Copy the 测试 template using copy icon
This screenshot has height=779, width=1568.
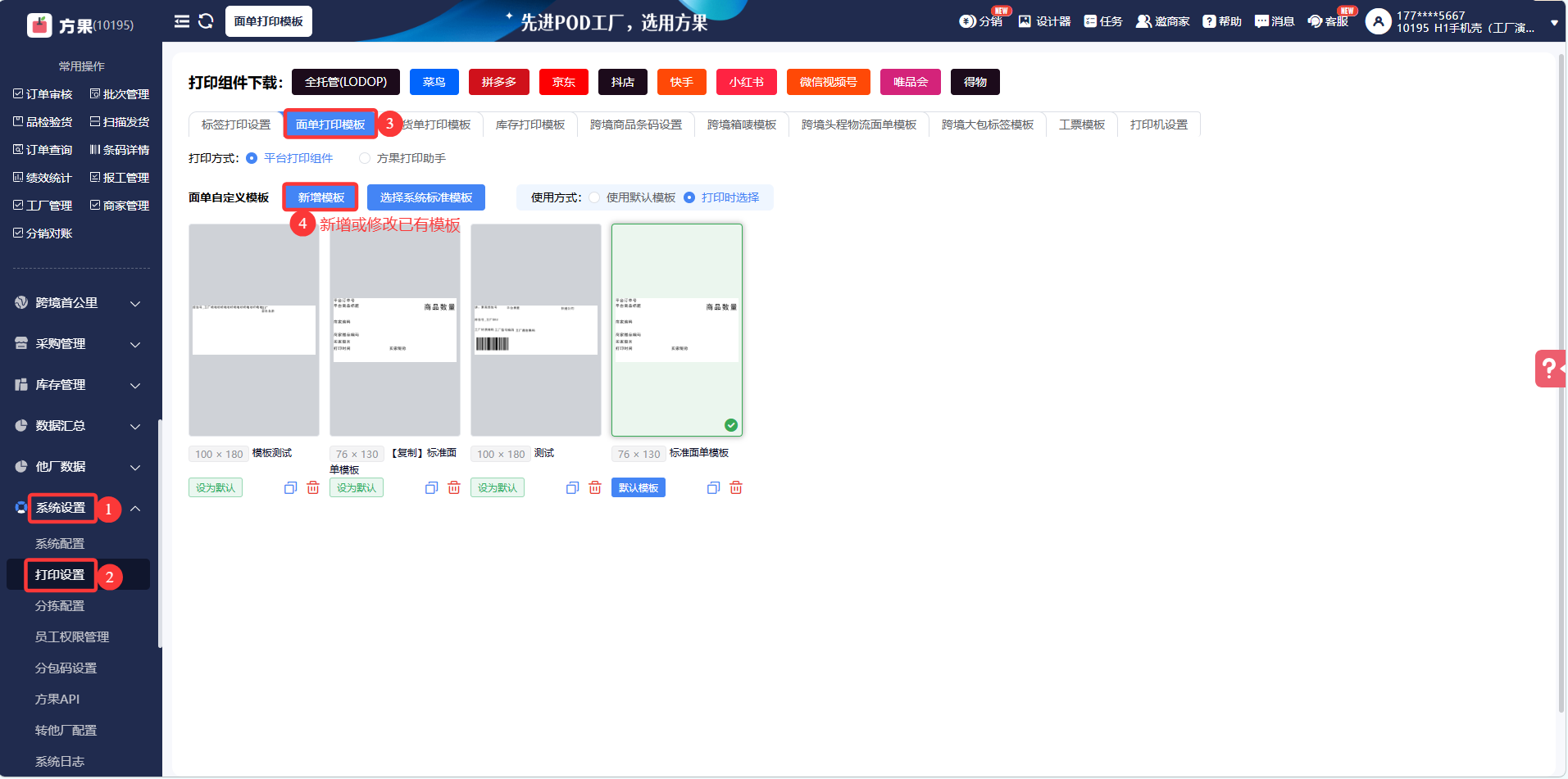tap(572, 488)
